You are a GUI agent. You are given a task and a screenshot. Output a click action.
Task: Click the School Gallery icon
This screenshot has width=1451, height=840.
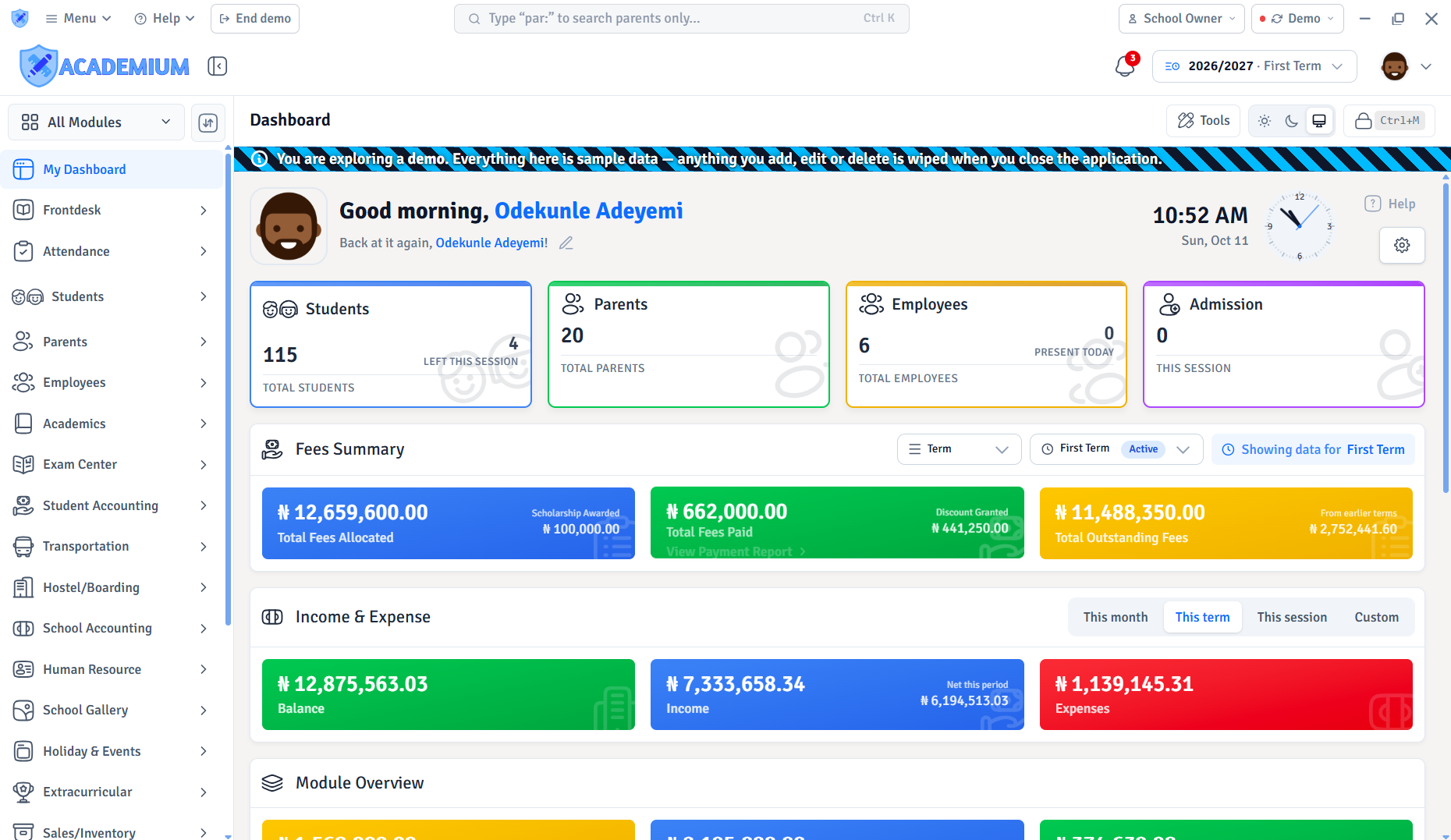23,711
